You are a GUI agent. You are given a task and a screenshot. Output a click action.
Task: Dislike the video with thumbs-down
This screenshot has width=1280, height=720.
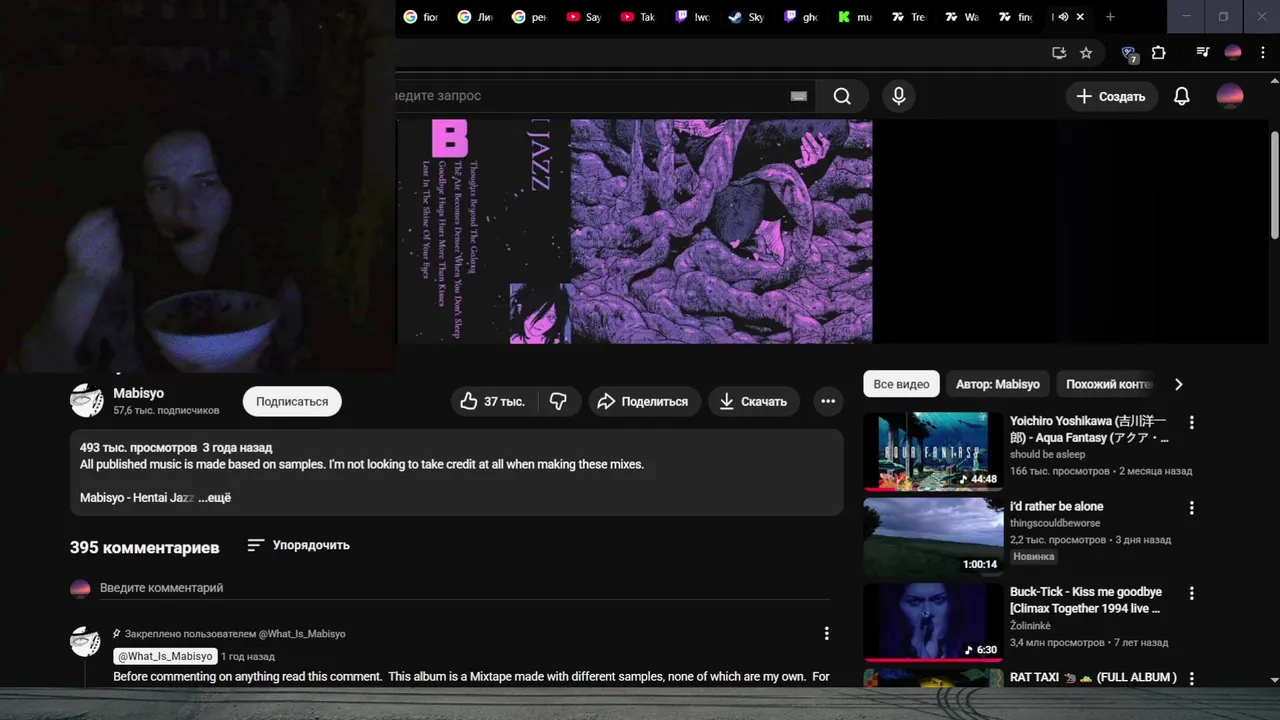pos(559,401)
